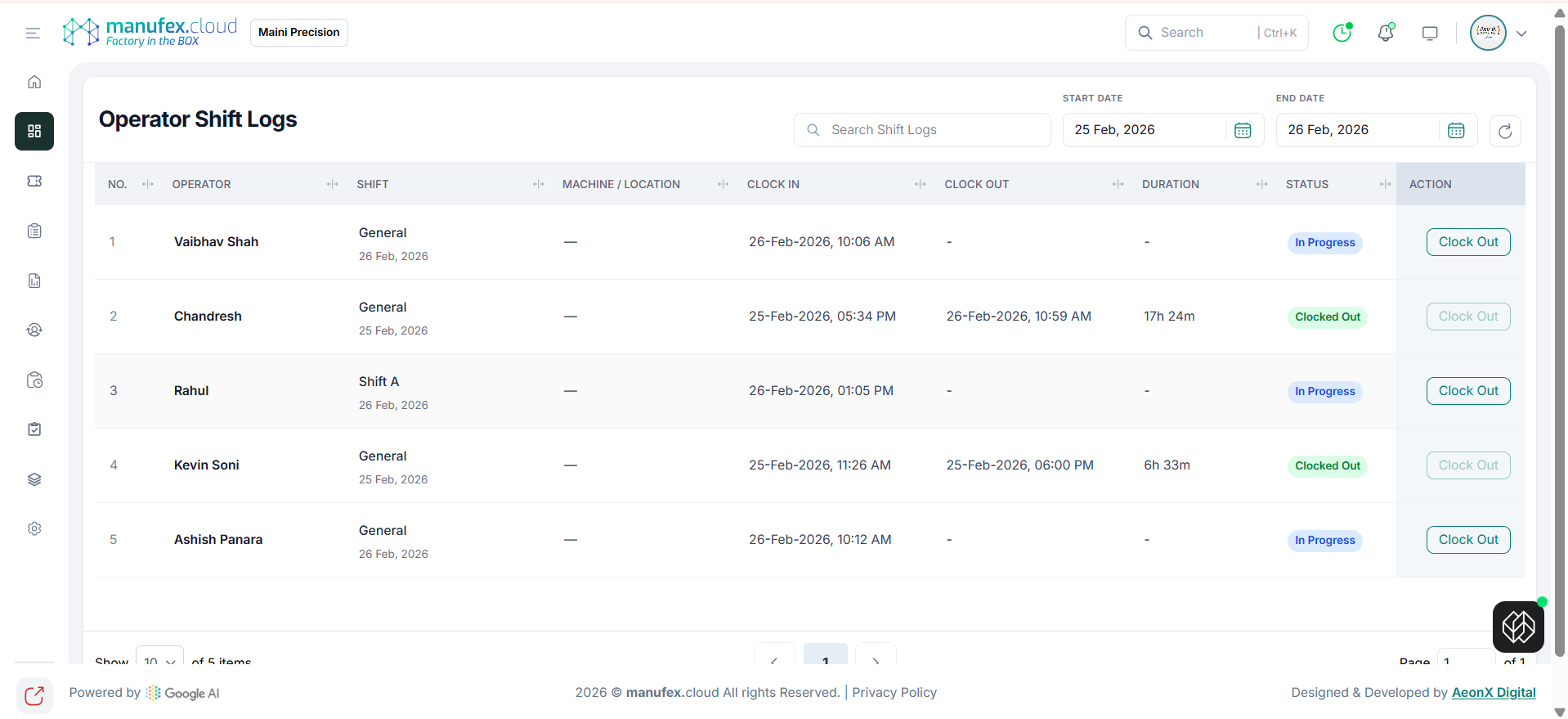Open the items-per-page dropdown
Image resolution: width=1568 pixels, height=719 pixels.
(x=159, y=659)
